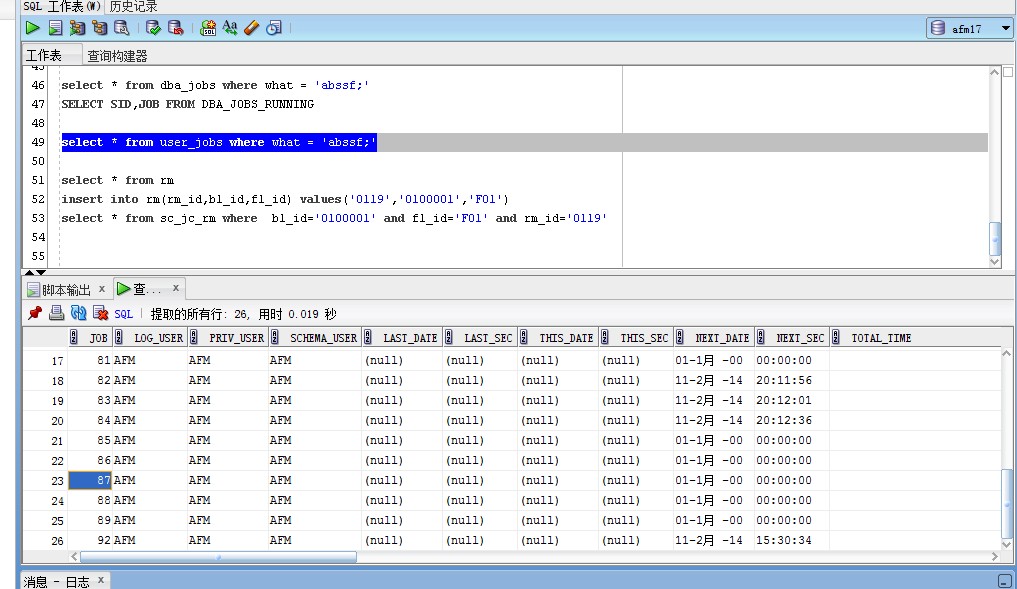1017x589 pixels.
Task: Click line 53 sc_jc_rm select statement
Action: coord(334,218)
